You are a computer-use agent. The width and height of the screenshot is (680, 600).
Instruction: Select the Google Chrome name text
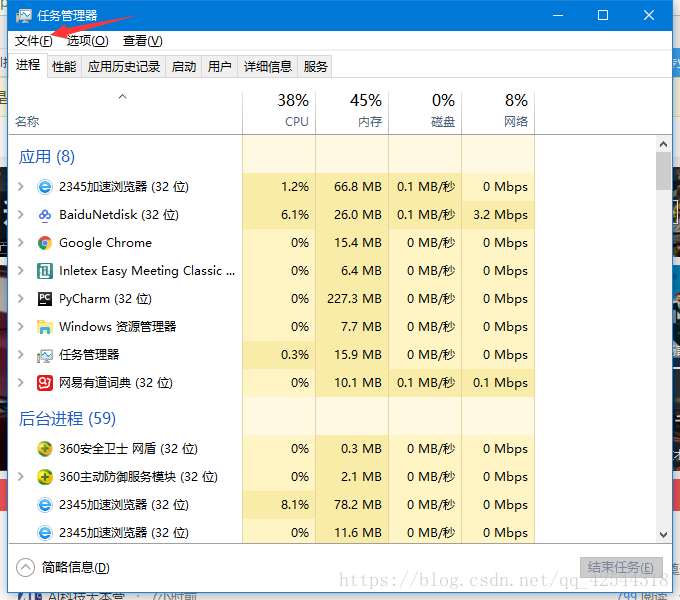105,243
